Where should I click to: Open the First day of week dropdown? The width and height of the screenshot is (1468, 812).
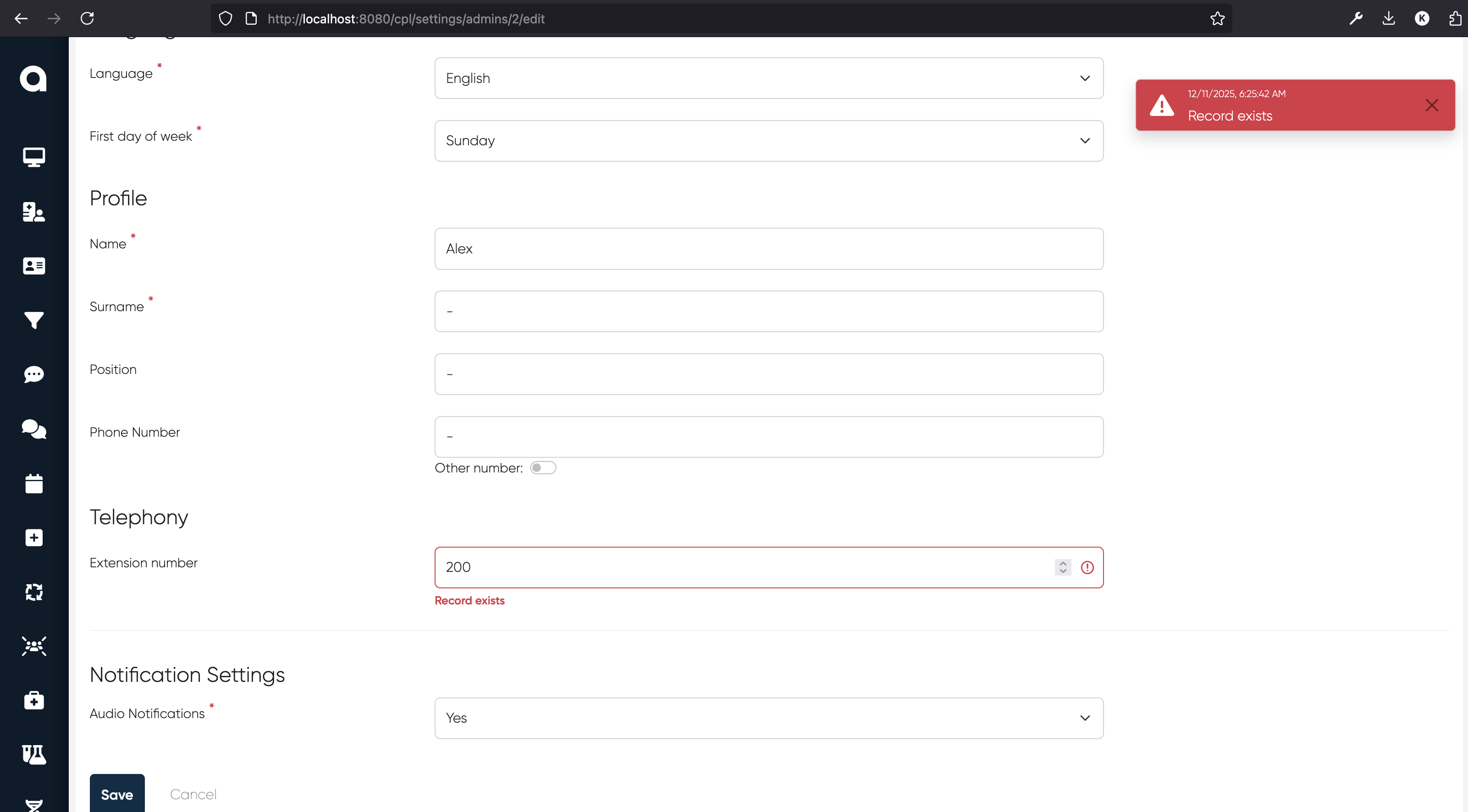[x=768, y=141]
